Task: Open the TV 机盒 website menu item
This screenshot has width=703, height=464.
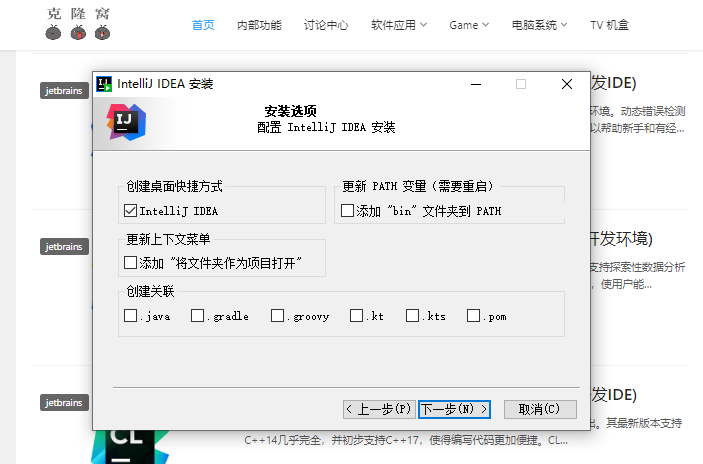Action: point(609,25)
